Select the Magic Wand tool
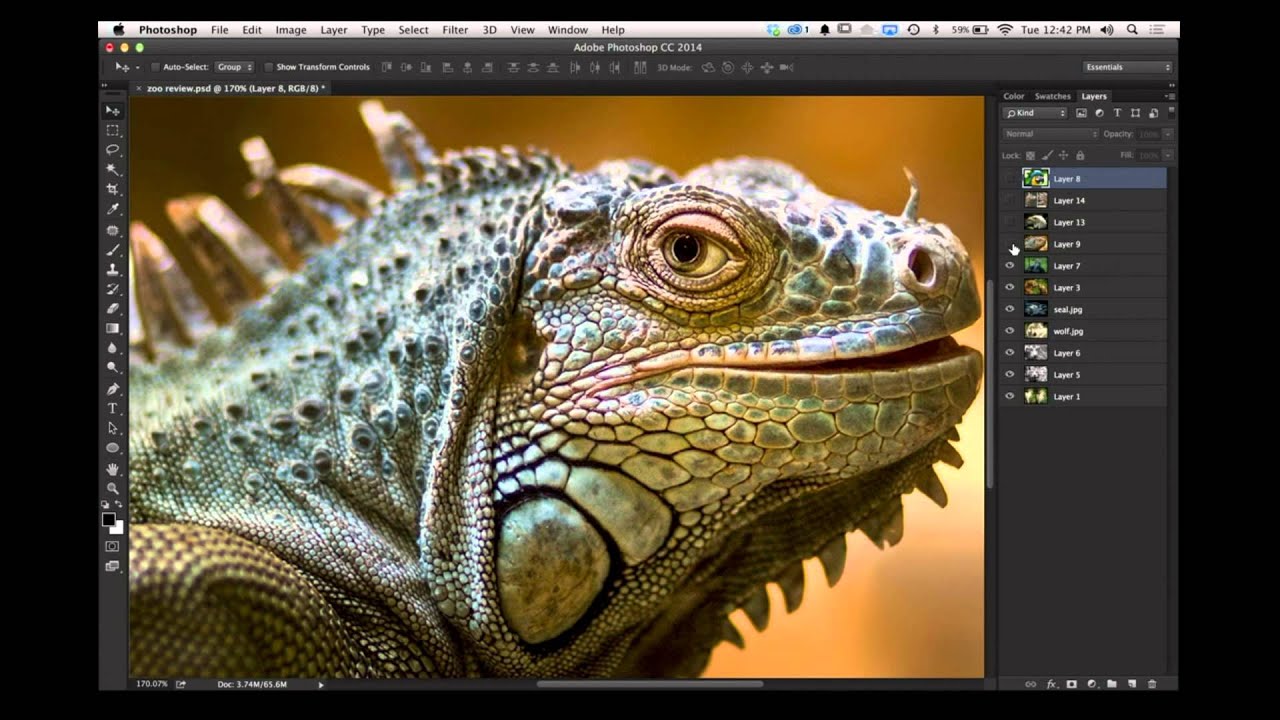Screen dimensions: 1280x720 pyautogui.click(x=112, y=170)
